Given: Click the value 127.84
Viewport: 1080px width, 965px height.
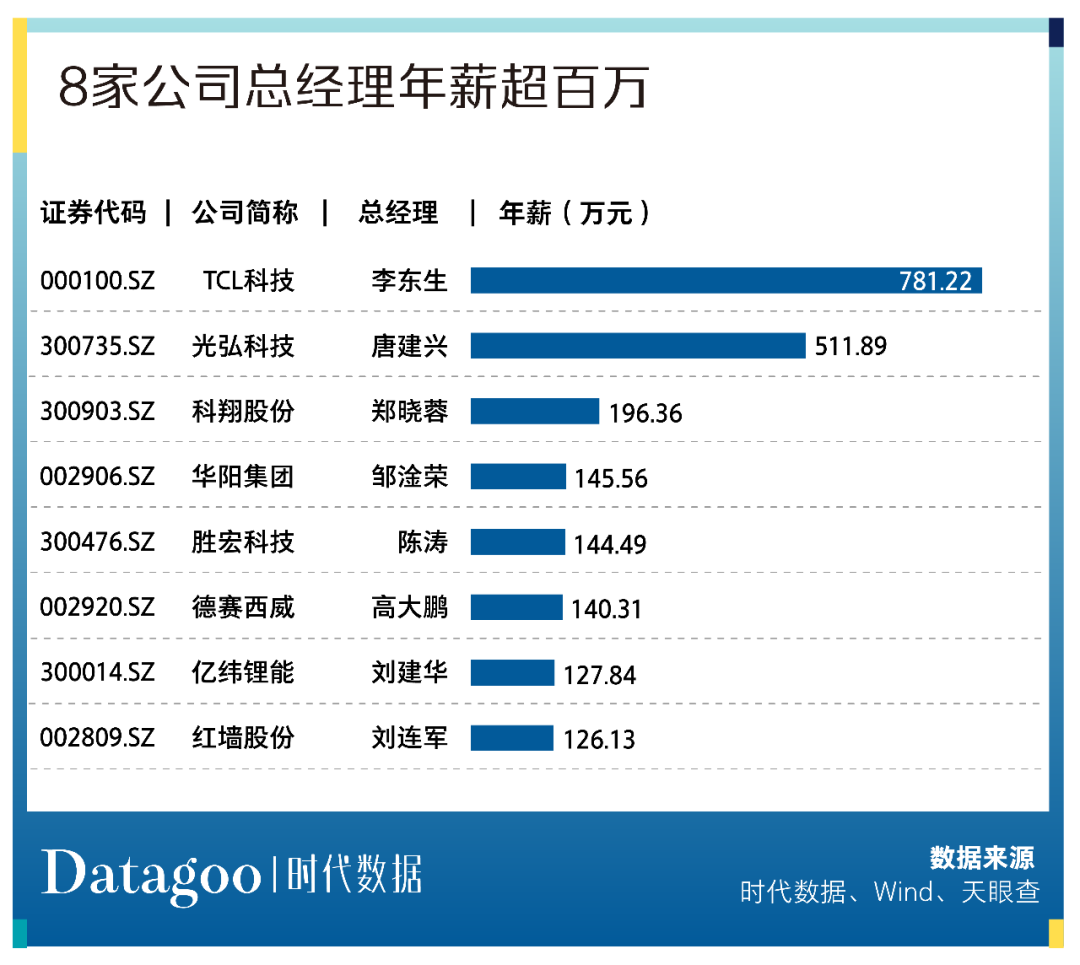Looking at the screenshot, I should click(599, 675).
